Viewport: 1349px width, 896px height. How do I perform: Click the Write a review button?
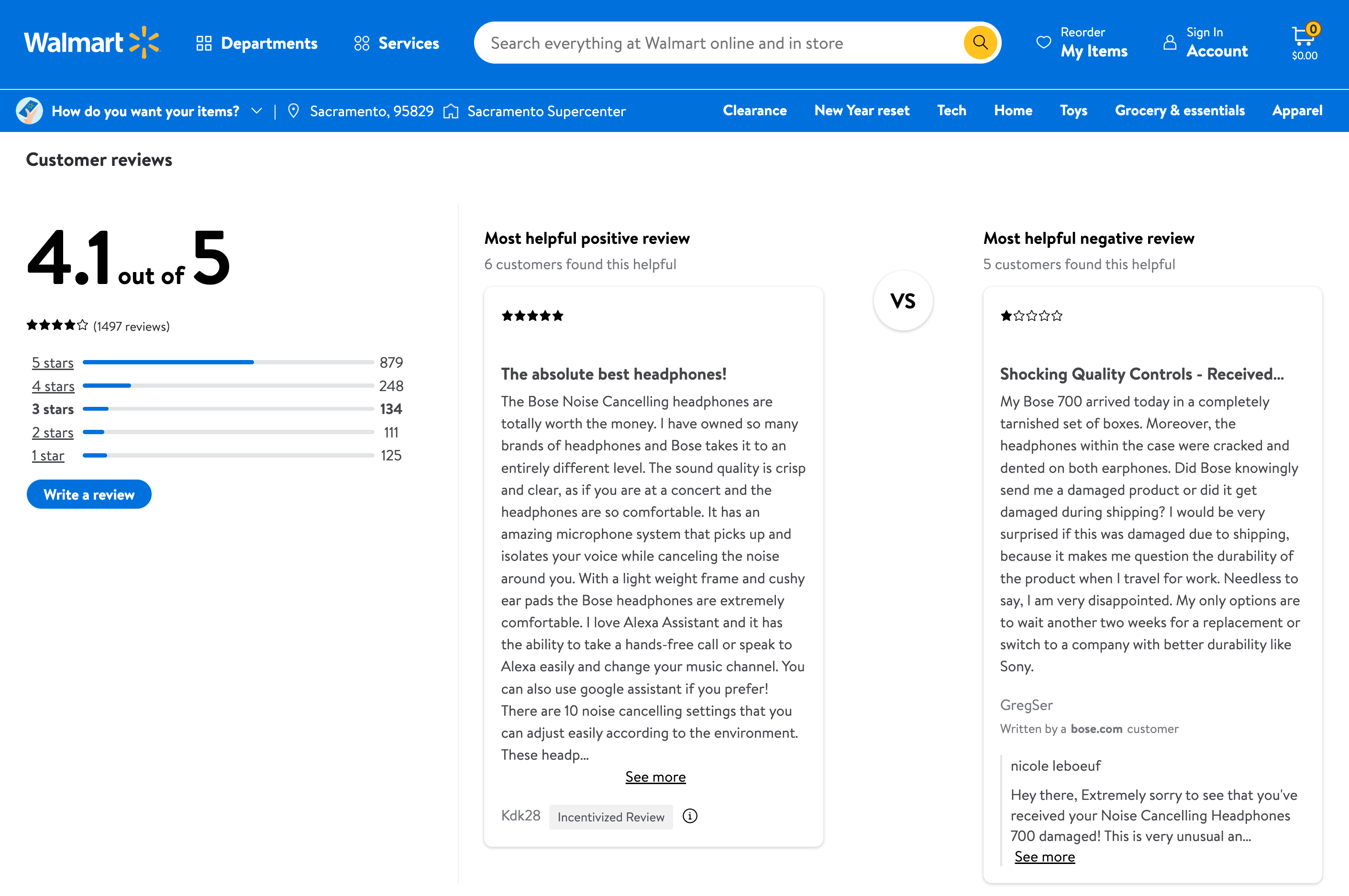point(88,494)
